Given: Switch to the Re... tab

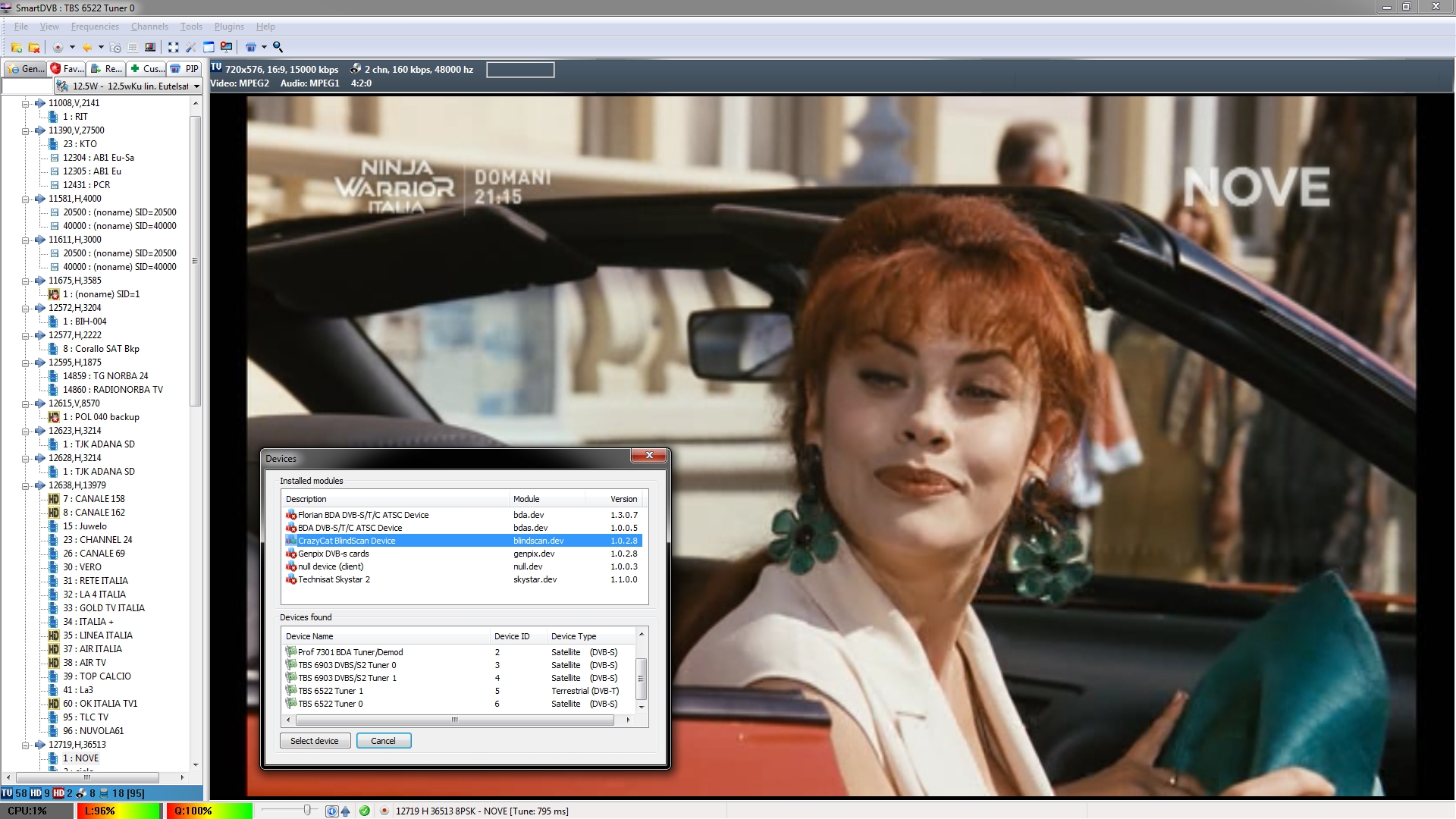Looking at the screenshot, I should pyautogui.click(x=106, y=68).
